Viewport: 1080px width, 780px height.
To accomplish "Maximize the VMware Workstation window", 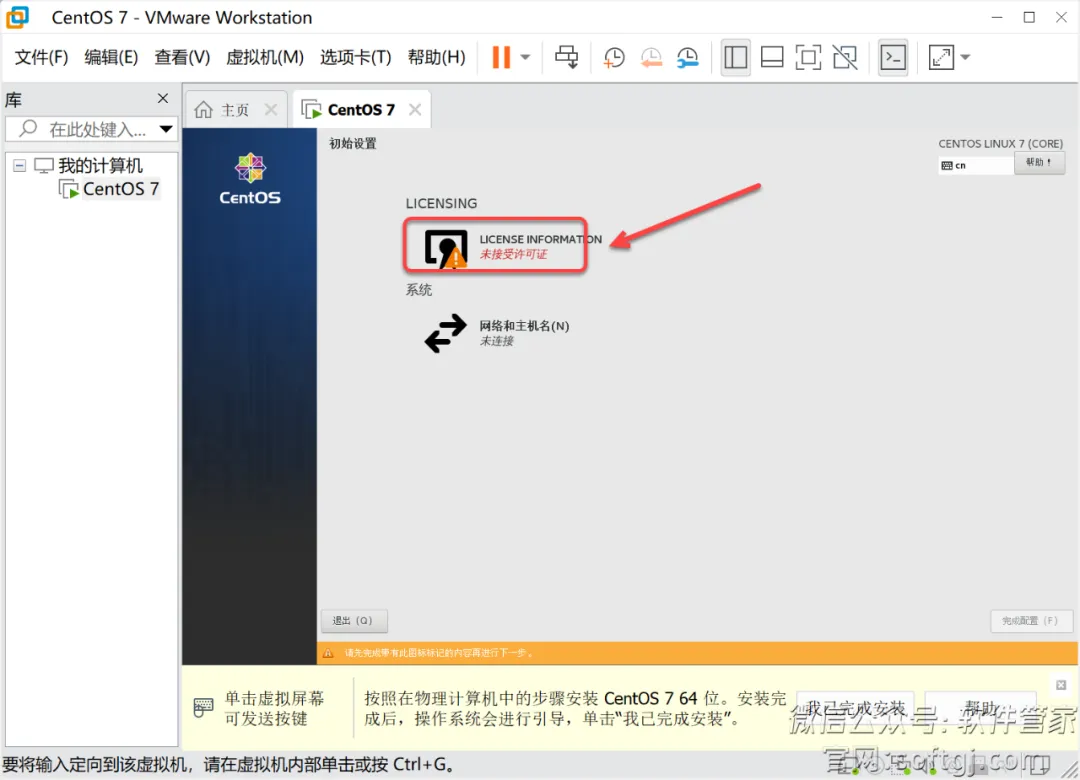I will (1029, 17).
